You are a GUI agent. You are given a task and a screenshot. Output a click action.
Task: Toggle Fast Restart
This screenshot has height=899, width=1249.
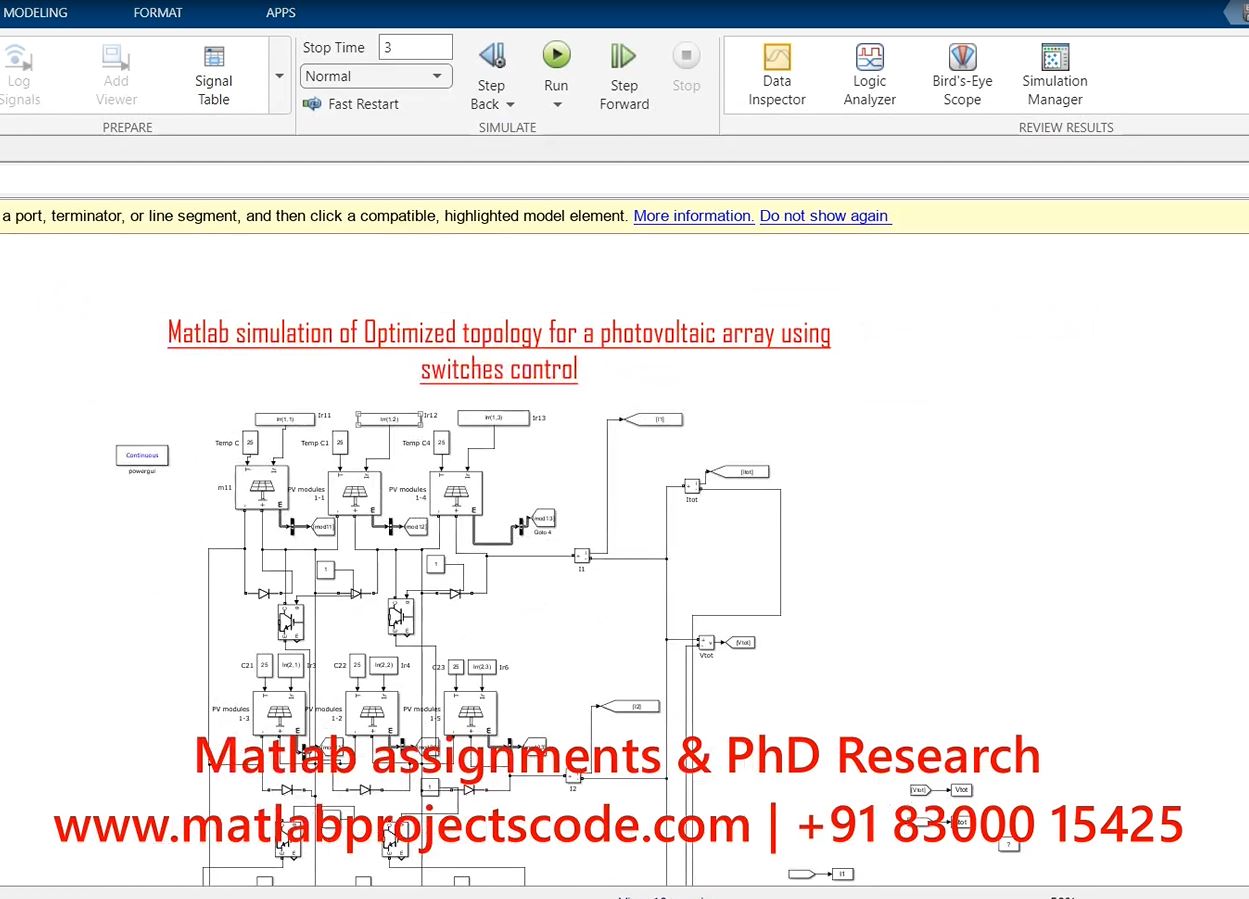click(x=351, y=104)
